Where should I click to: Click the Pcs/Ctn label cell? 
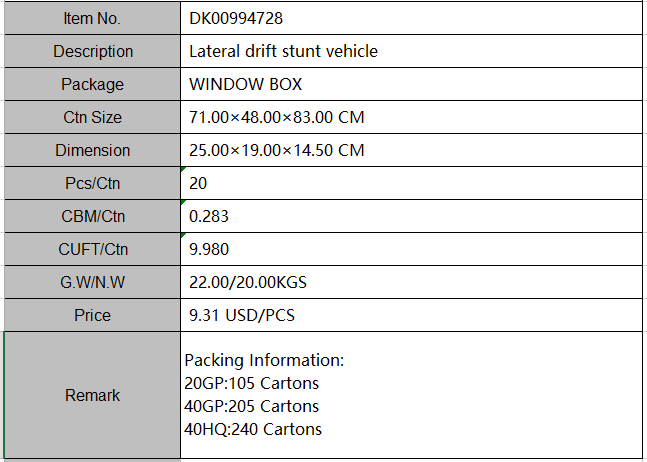click(92, 183)
